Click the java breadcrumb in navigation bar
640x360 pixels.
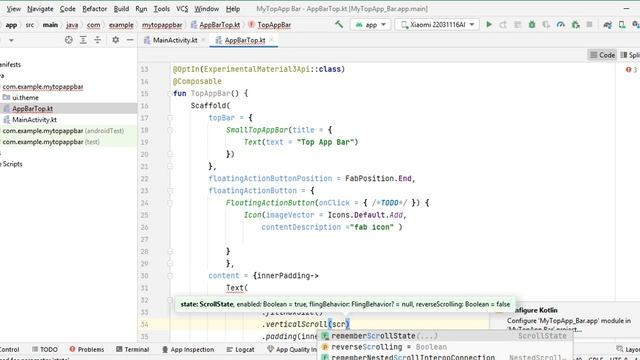[x=72, y=25]
